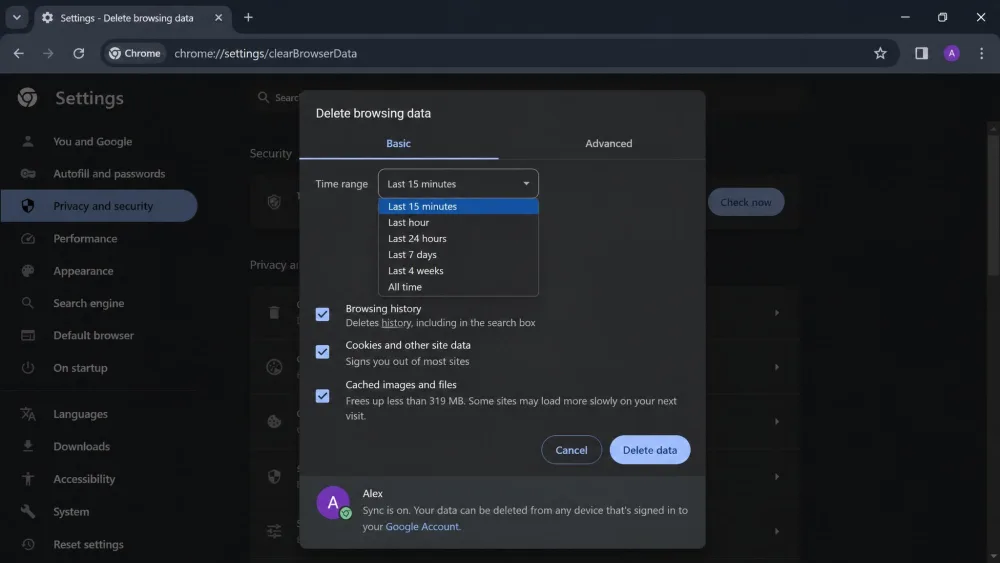Click the reset history icon
1000x563 pixels.
(x=27, y=545)
